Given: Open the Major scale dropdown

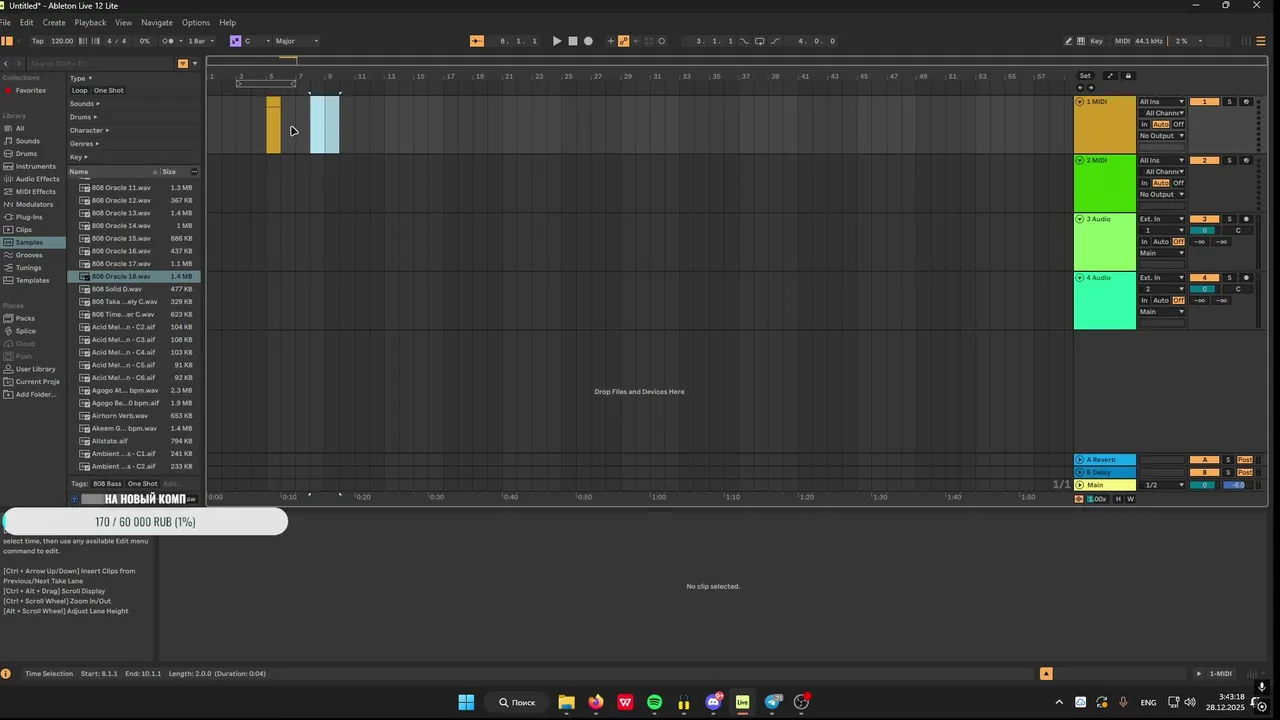Looking at the screenshot, I should click(296, 41).
